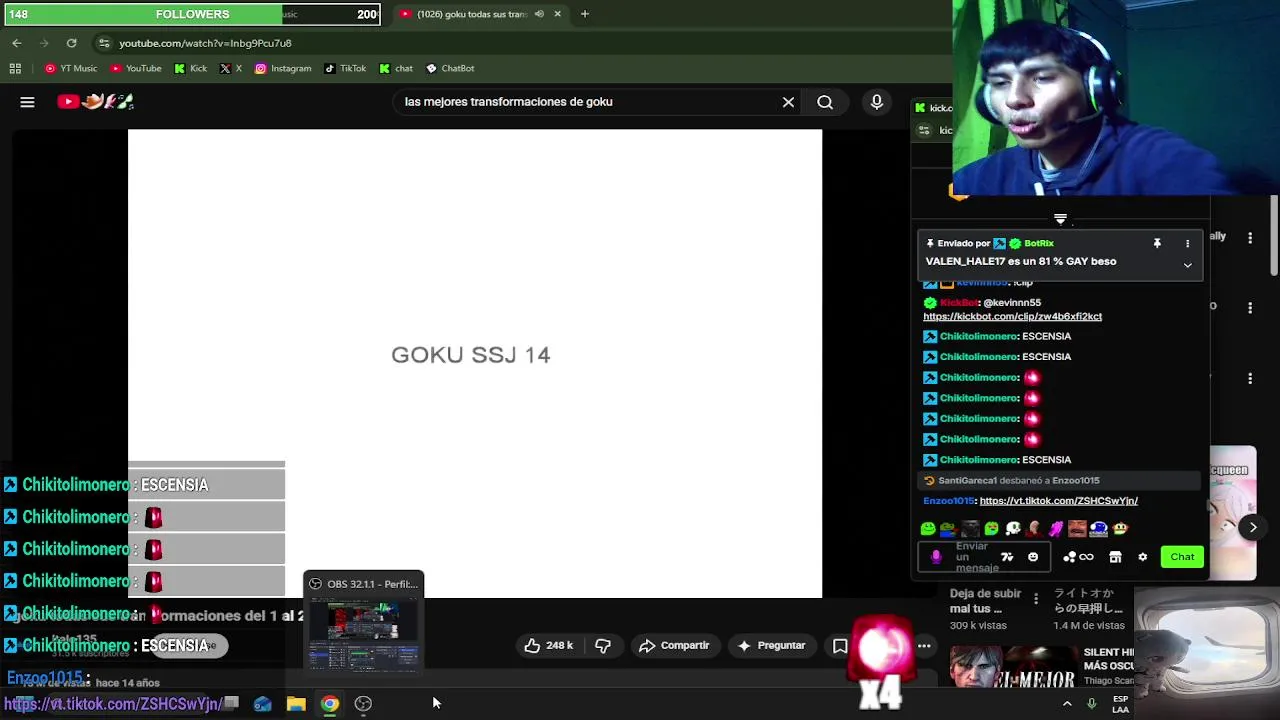Select the ghost skull emote
This screenshot has width=1280, height=720.
pos(1013,529)
